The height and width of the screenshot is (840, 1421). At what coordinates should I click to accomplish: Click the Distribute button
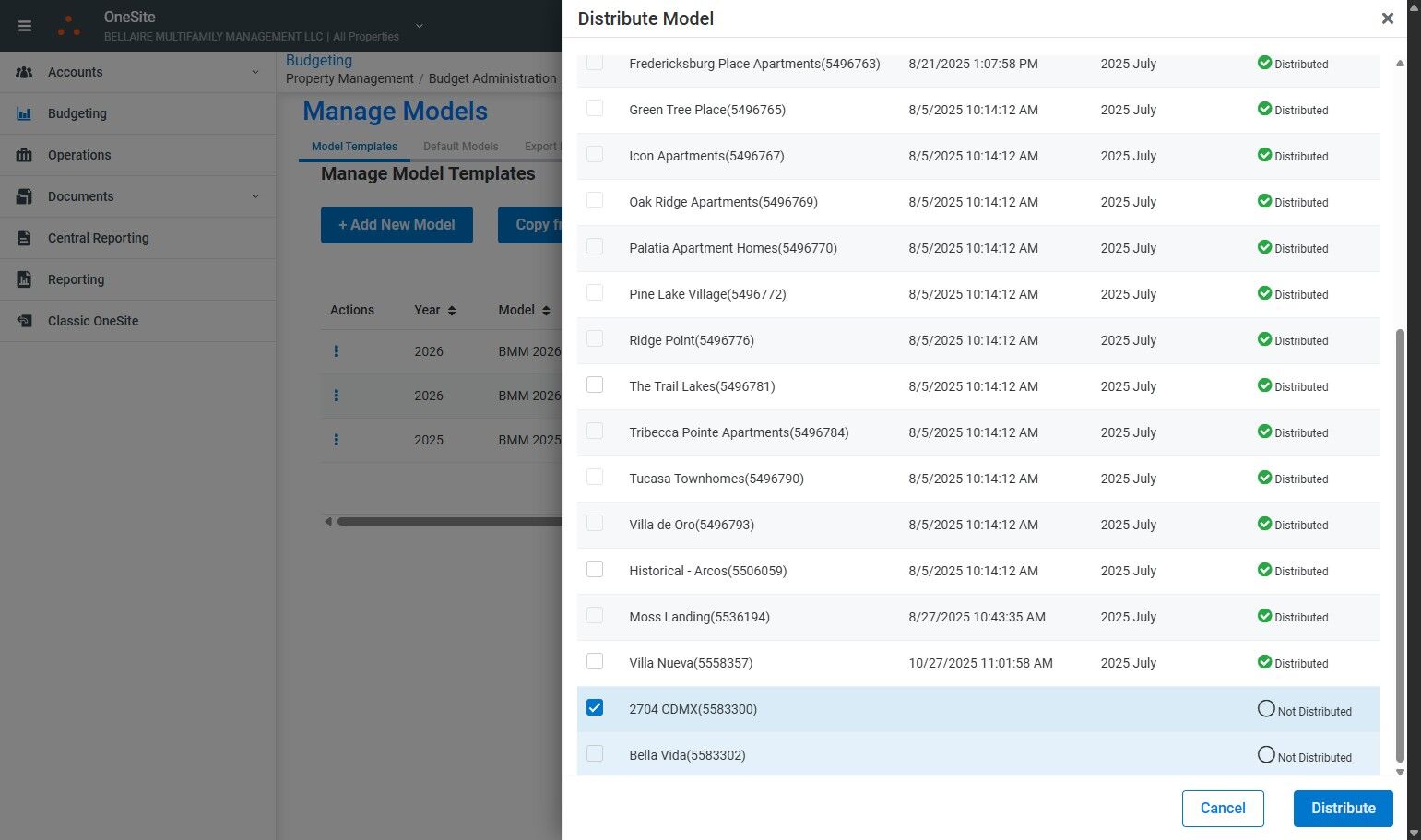point(1343,808)
